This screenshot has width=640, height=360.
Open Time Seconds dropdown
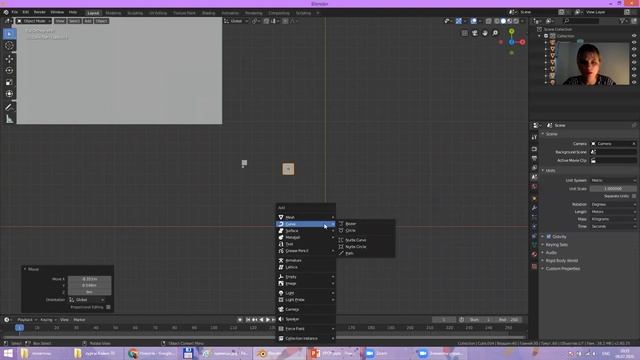[x=613, y=227]
